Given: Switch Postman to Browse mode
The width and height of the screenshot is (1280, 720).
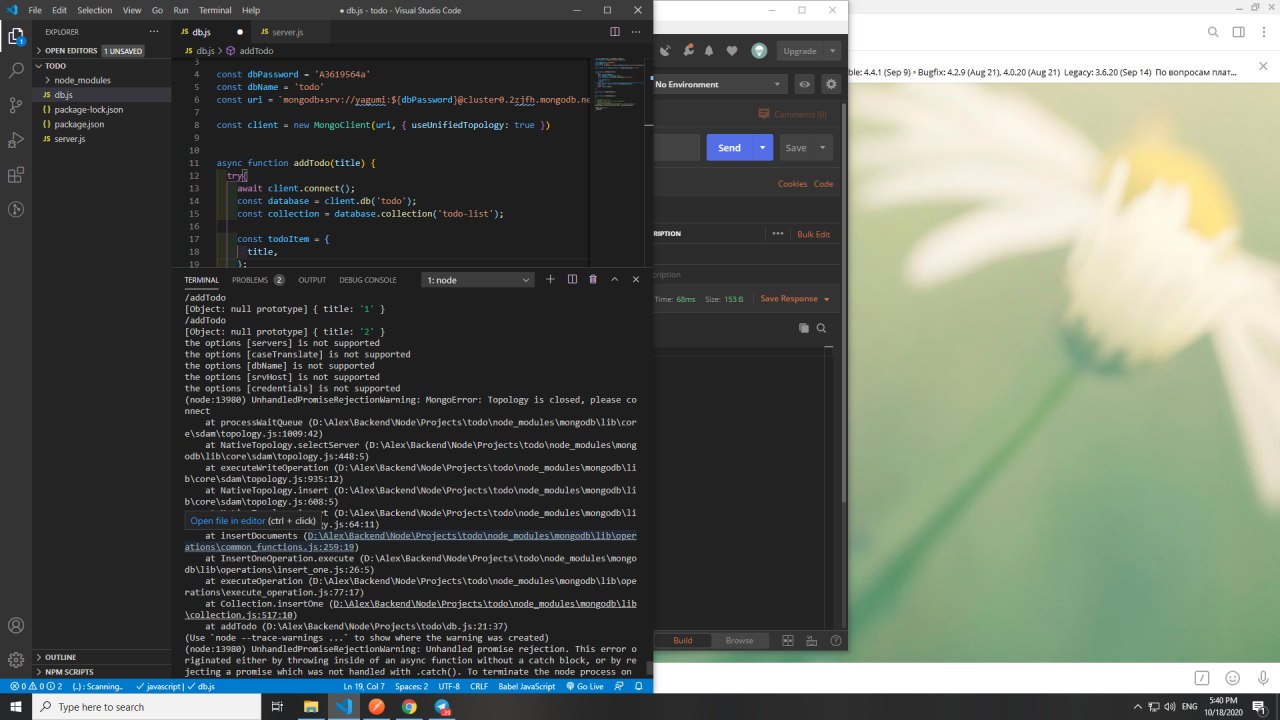Looking at the screenshot, I should [740, 641].
